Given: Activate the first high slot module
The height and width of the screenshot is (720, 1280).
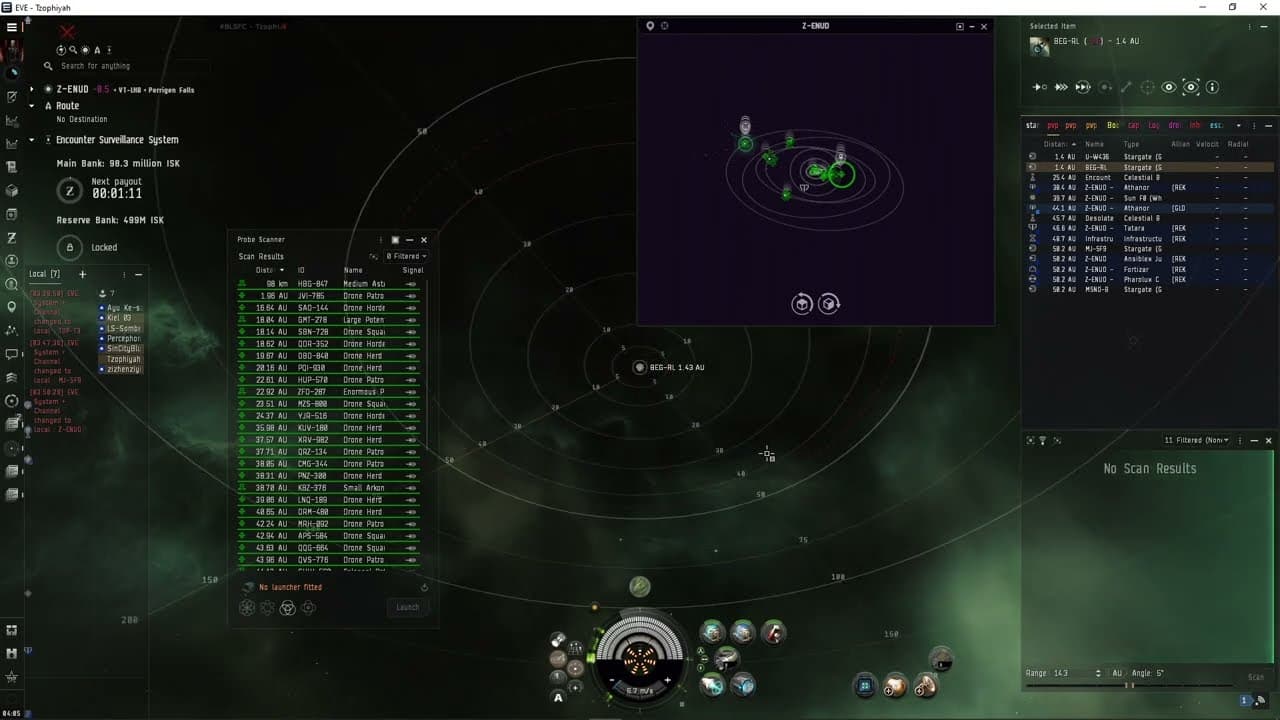Looking at the screenshot, I should tap(712, 632).
